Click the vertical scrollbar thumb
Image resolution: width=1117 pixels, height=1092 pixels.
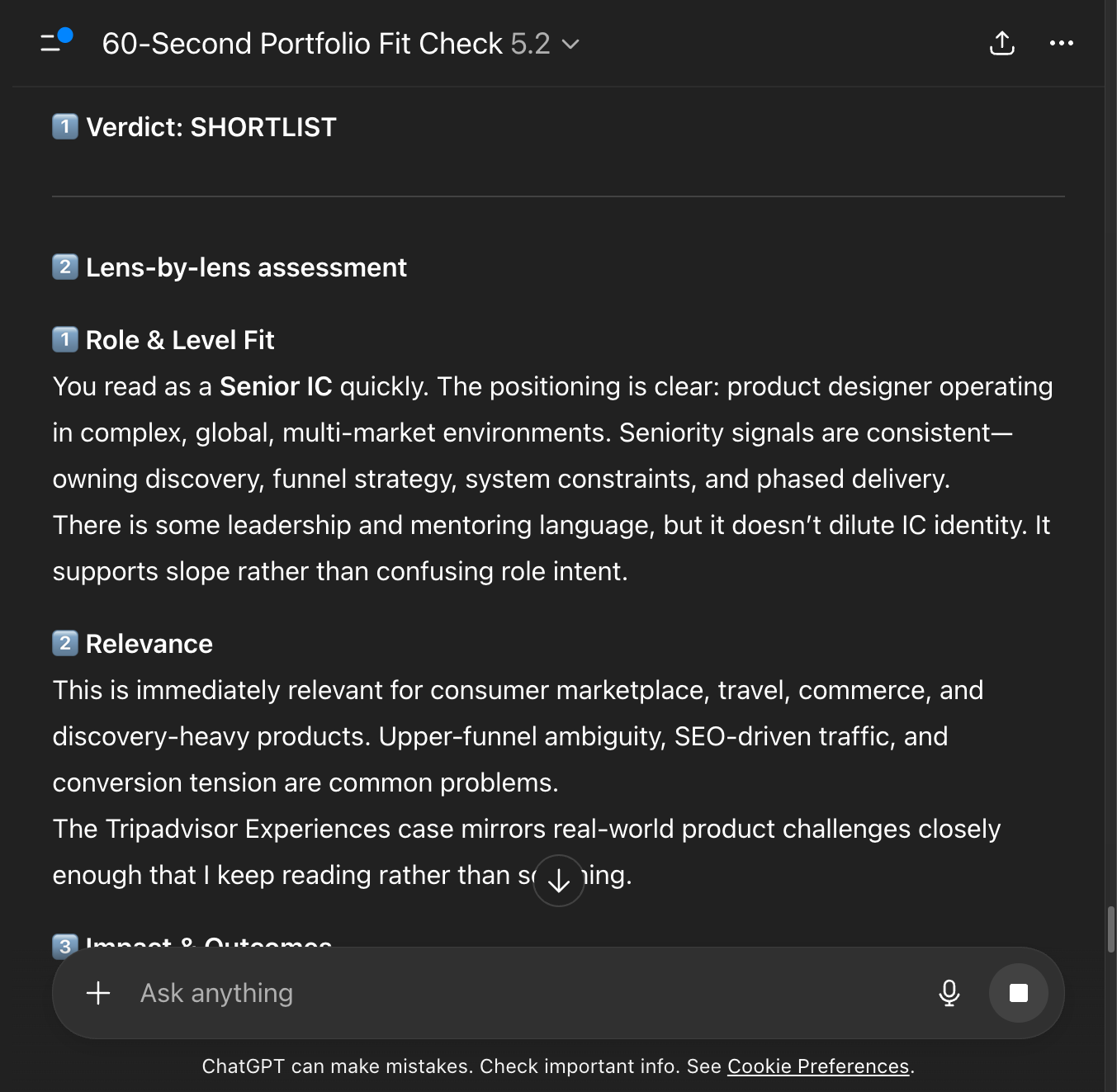1110,929
